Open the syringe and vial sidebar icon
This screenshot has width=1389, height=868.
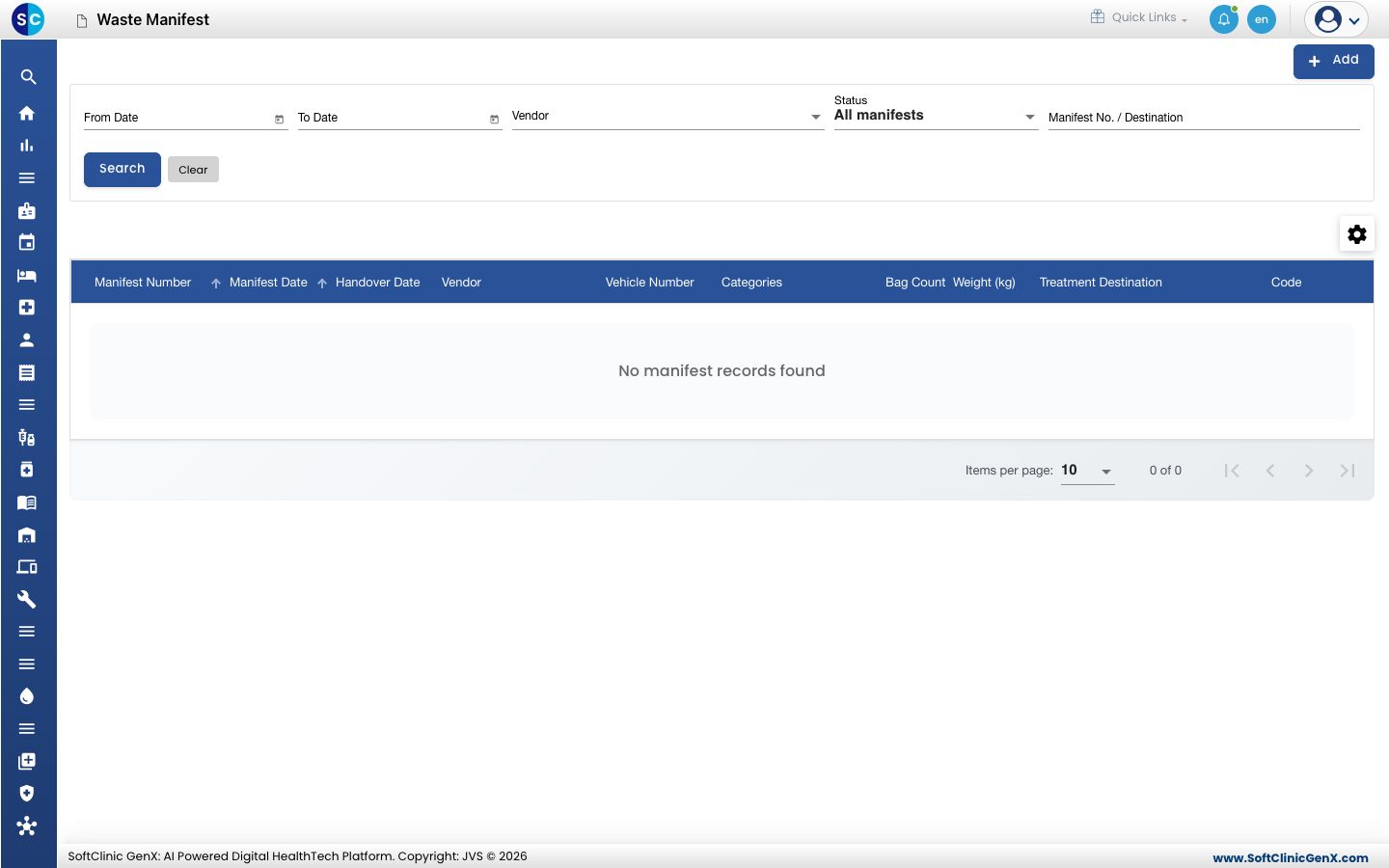click(27, 437)
